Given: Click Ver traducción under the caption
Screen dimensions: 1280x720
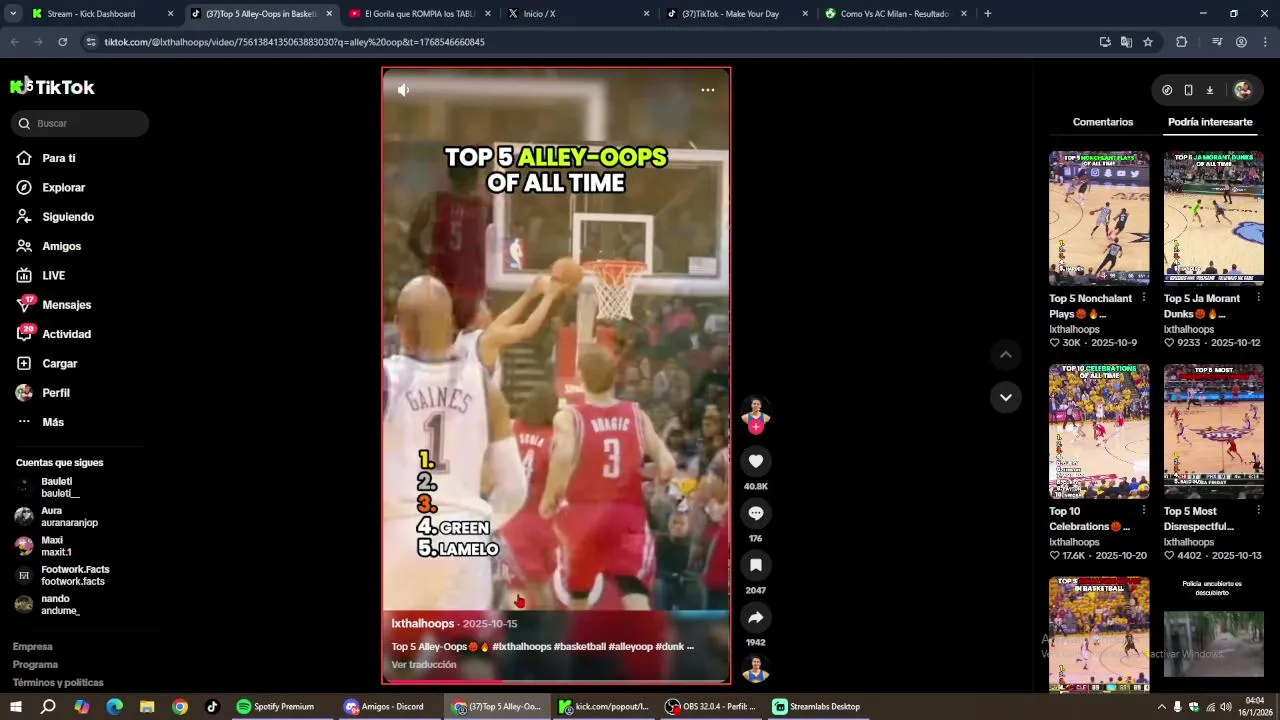Looking at the screenshot, I should coord(424,665).
